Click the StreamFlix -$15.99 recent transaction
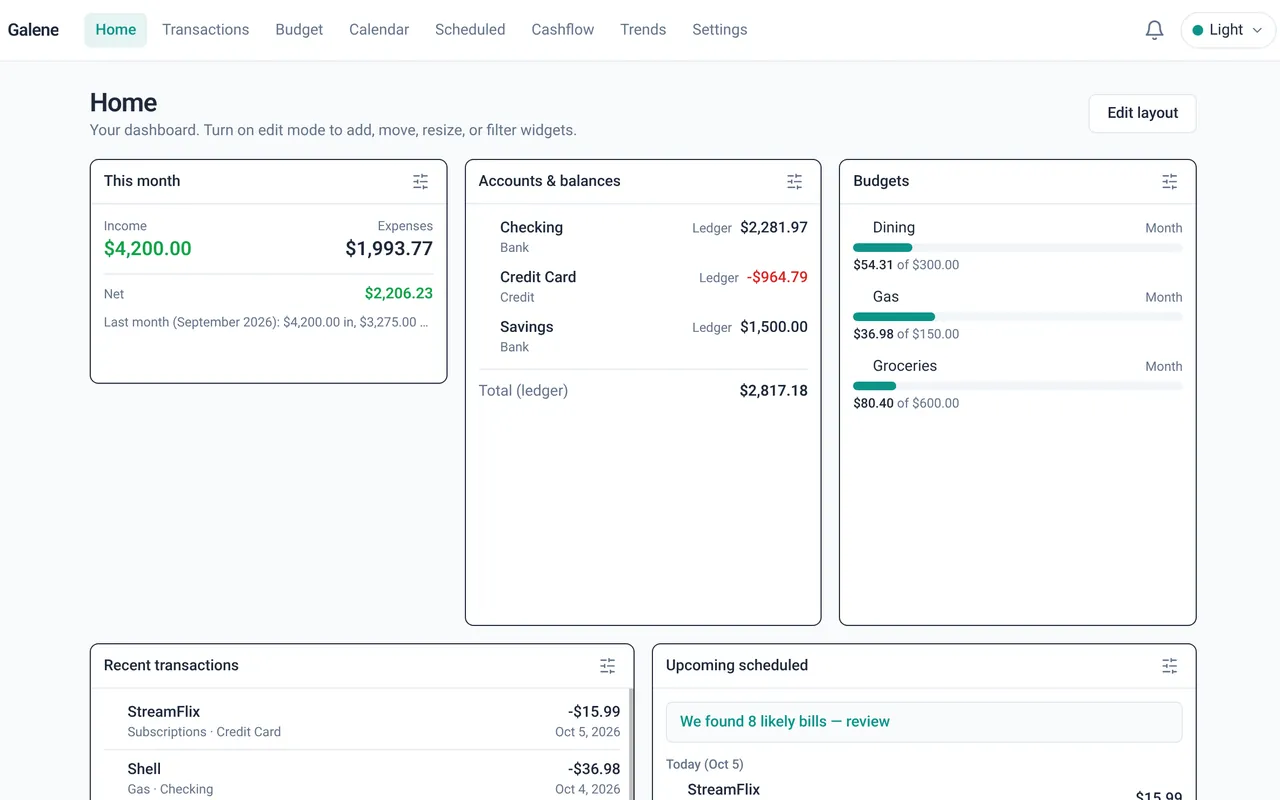1280x800 pixels. tap(362, 721)
